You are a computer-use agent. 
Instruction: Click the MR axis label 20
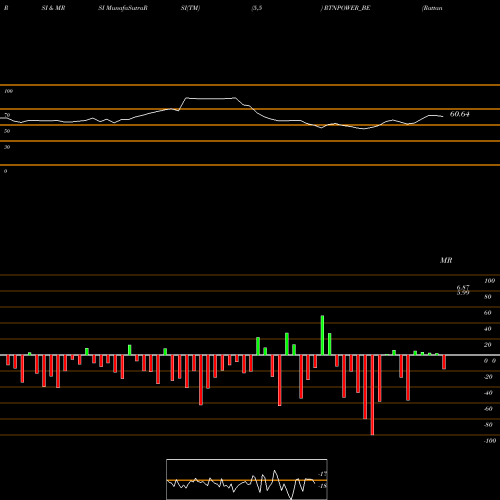(488, 345)
